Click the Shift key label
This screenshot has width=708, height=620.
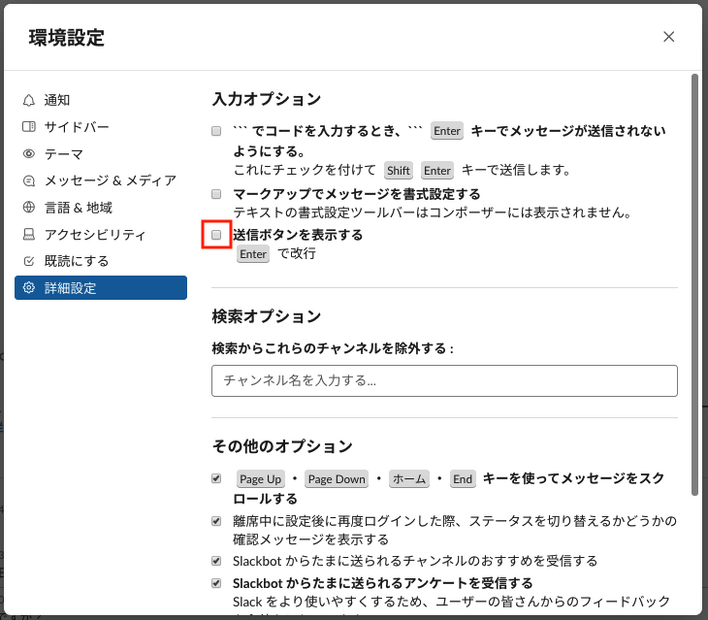coord(398,171)
